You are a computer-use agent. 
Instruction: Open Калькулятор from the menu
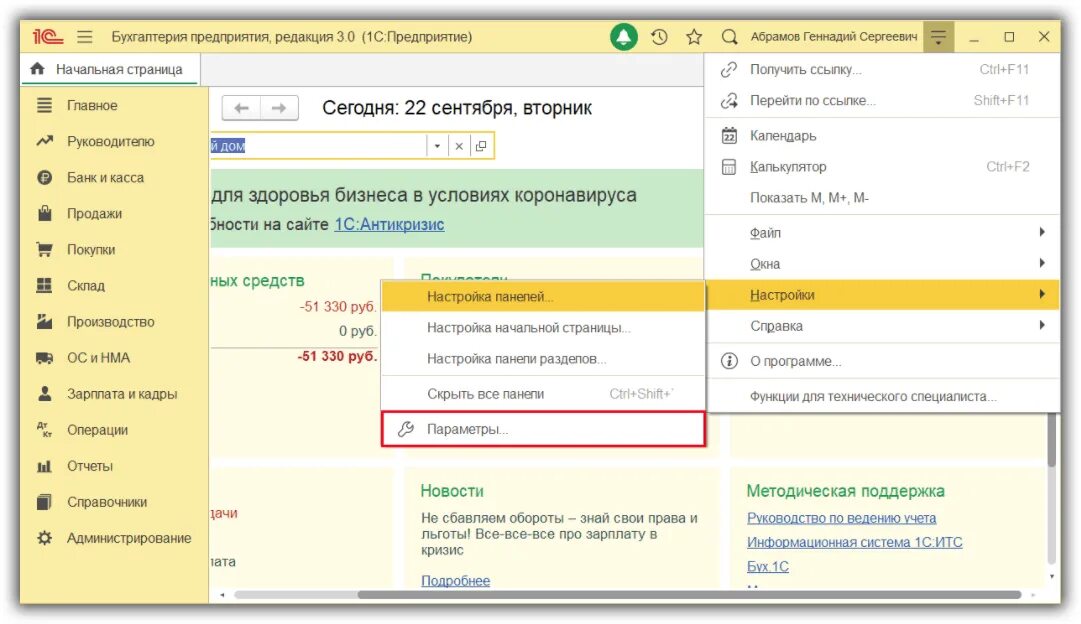[882, 167]
